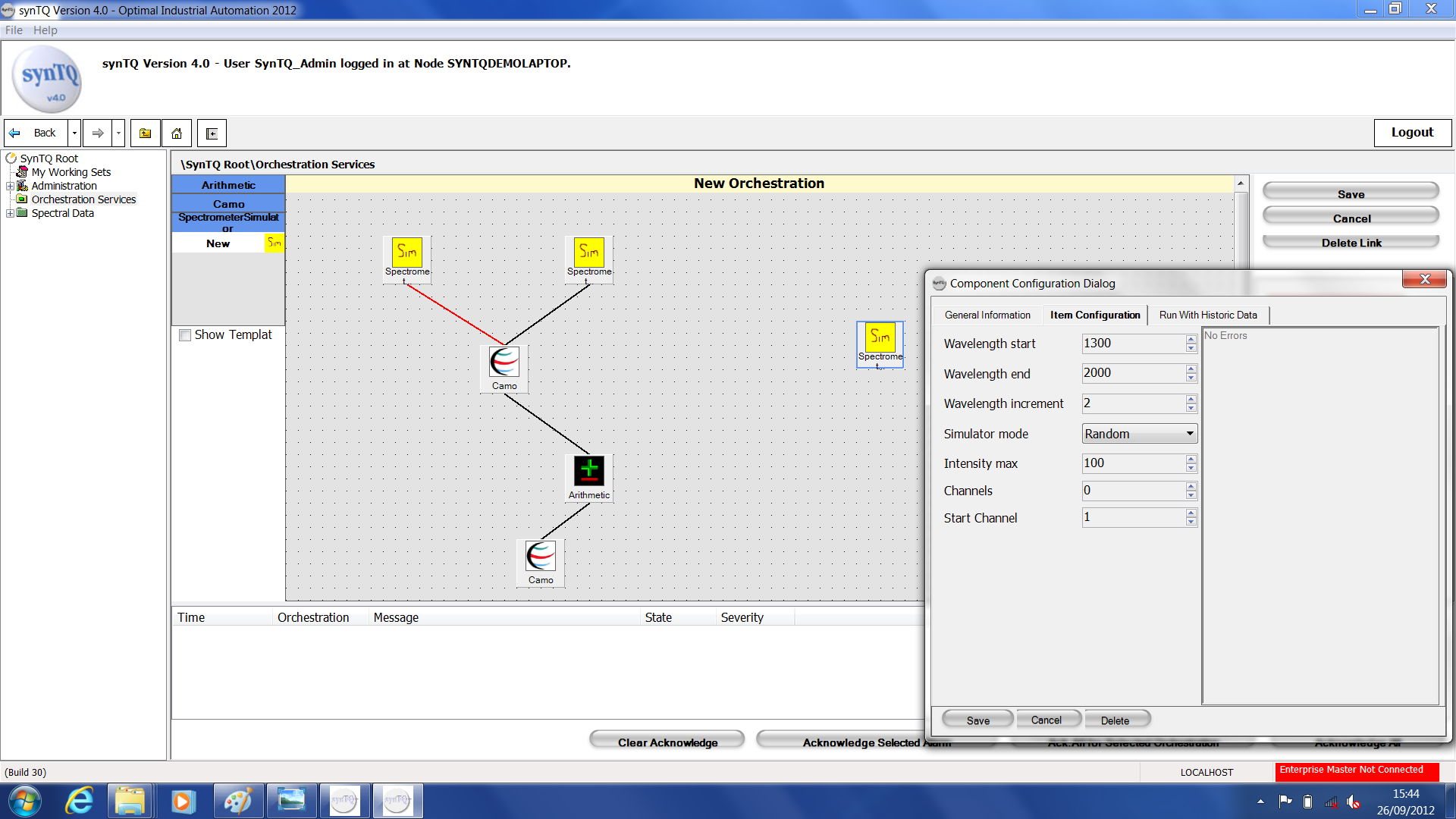Decrease Start Channel with down arrow

pos(1191,522)
